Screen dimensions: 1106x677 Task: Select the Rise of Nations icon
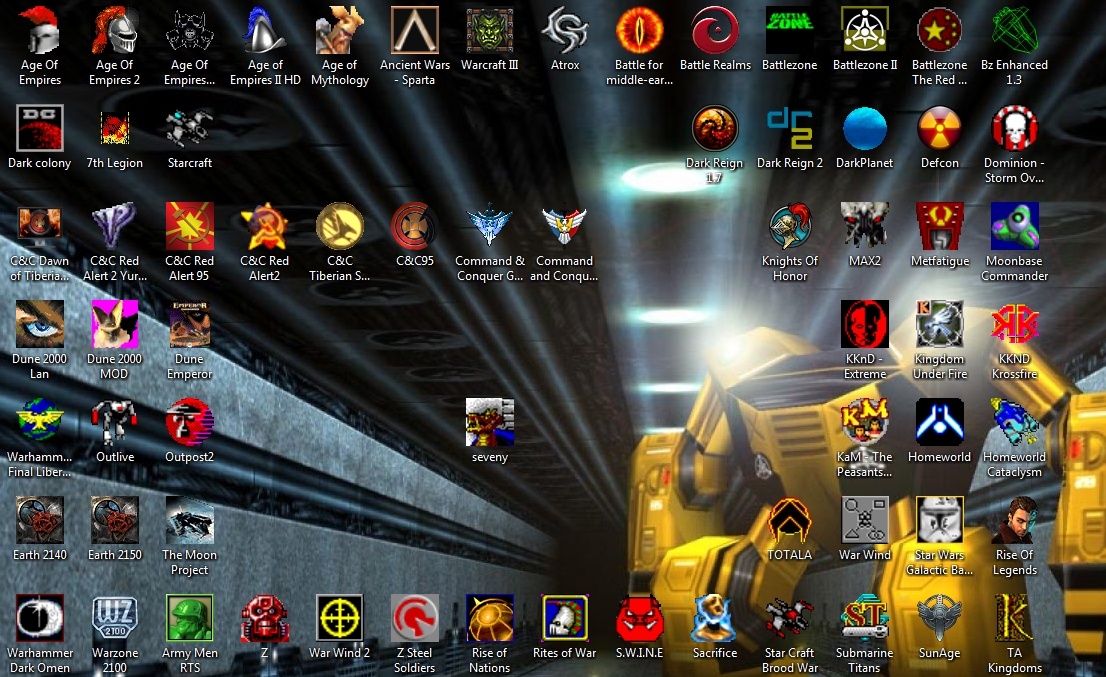point(490,618)
